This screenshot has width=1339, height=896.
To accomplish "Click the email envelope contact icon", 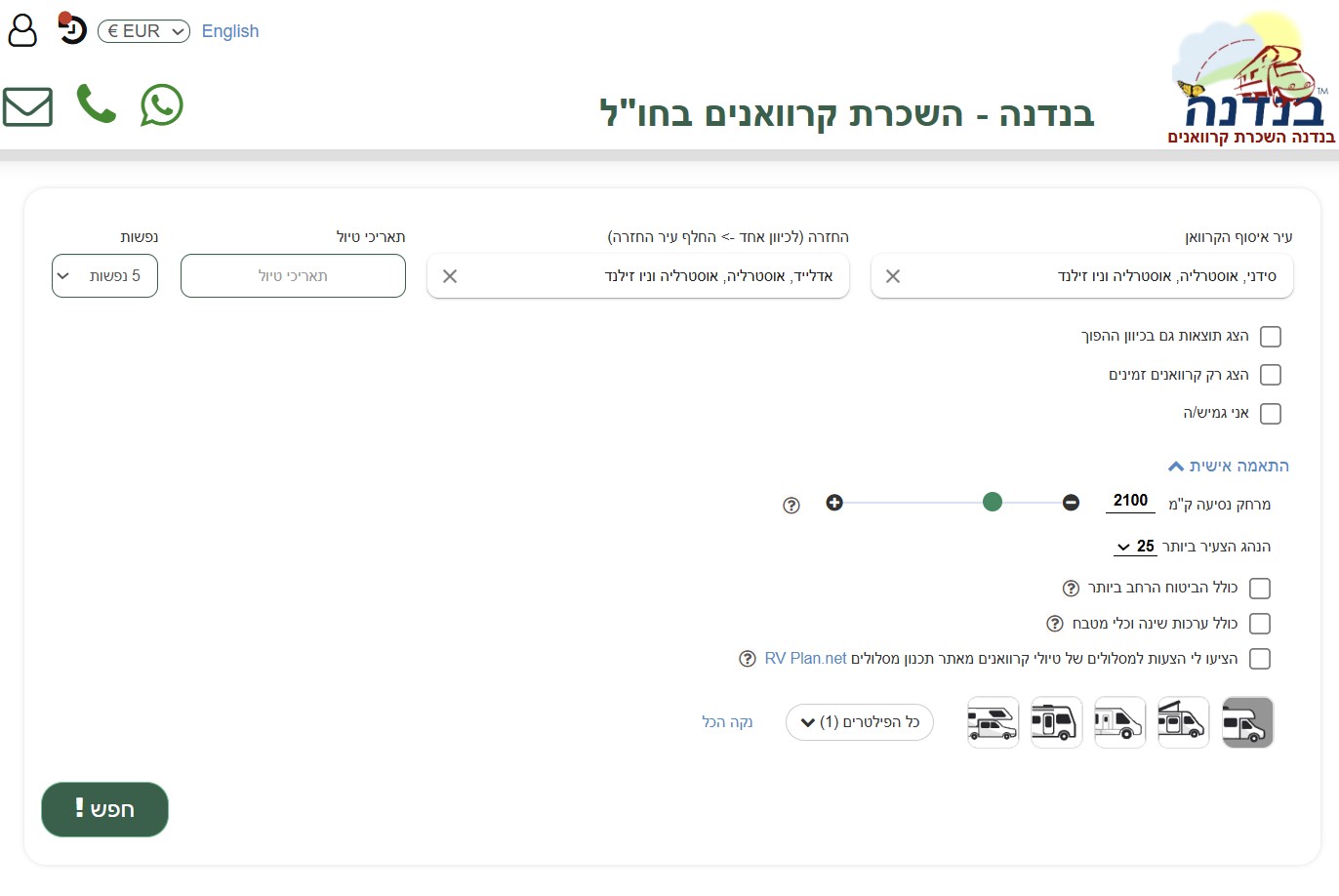I will click(27, 106).
